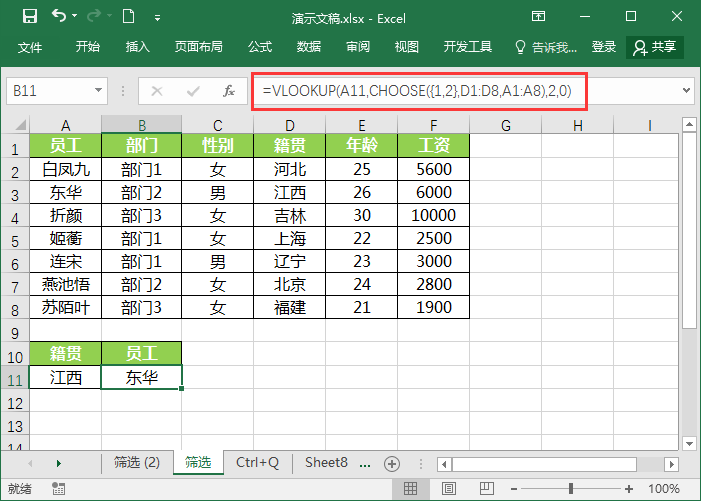Viewport: 701px width, 501px height.
Task: Select cell F4 containing 10000
Action: [x=433, y=215]
